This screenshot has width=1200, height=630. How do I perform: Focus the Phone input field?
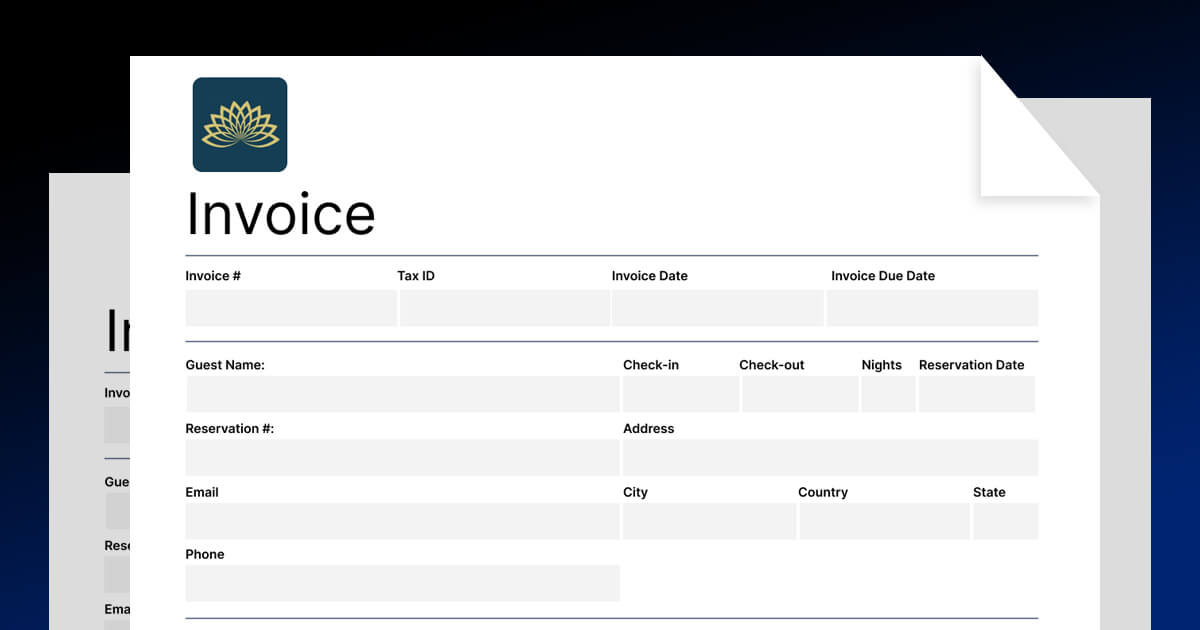tap(402, 583)
